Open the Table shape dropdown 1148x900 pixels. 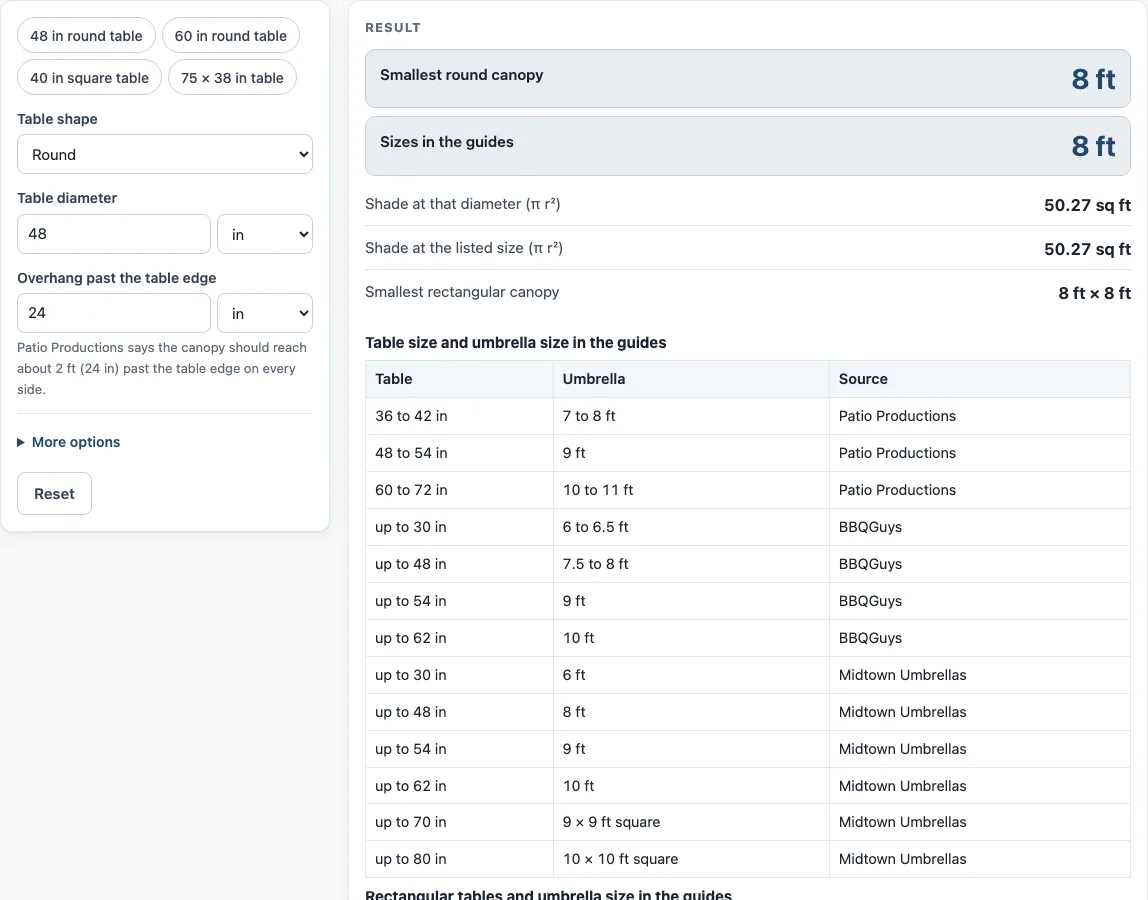[x=165, y=155]
